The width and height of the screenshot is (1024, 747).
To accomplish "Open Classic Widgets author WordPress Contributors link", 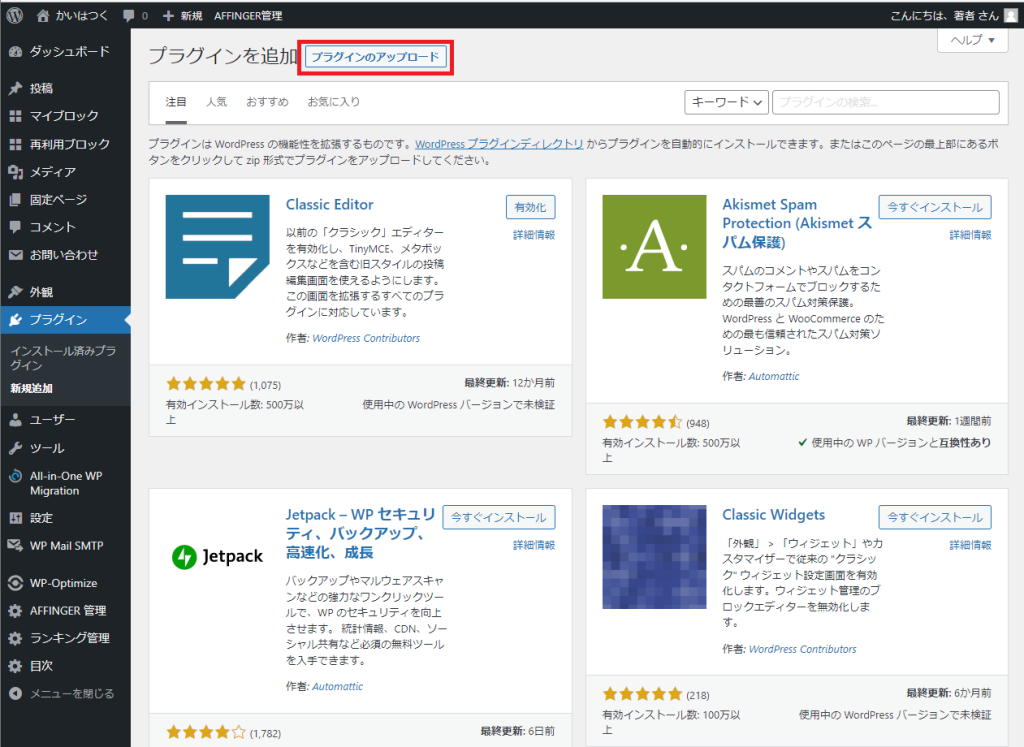I will tap(803, 649).
